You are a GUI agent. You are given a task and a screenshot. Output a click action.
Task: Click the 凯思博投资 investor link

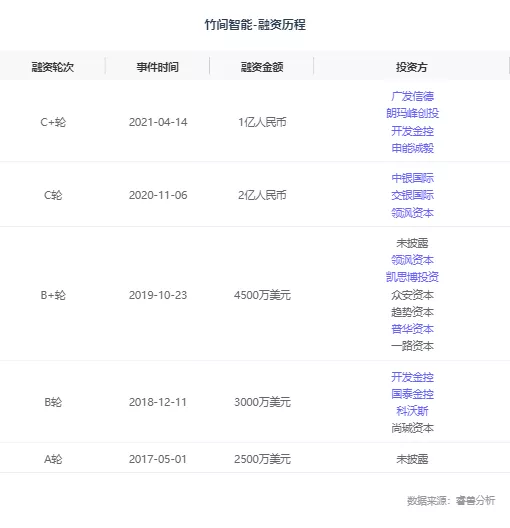[x=412, y=277]
